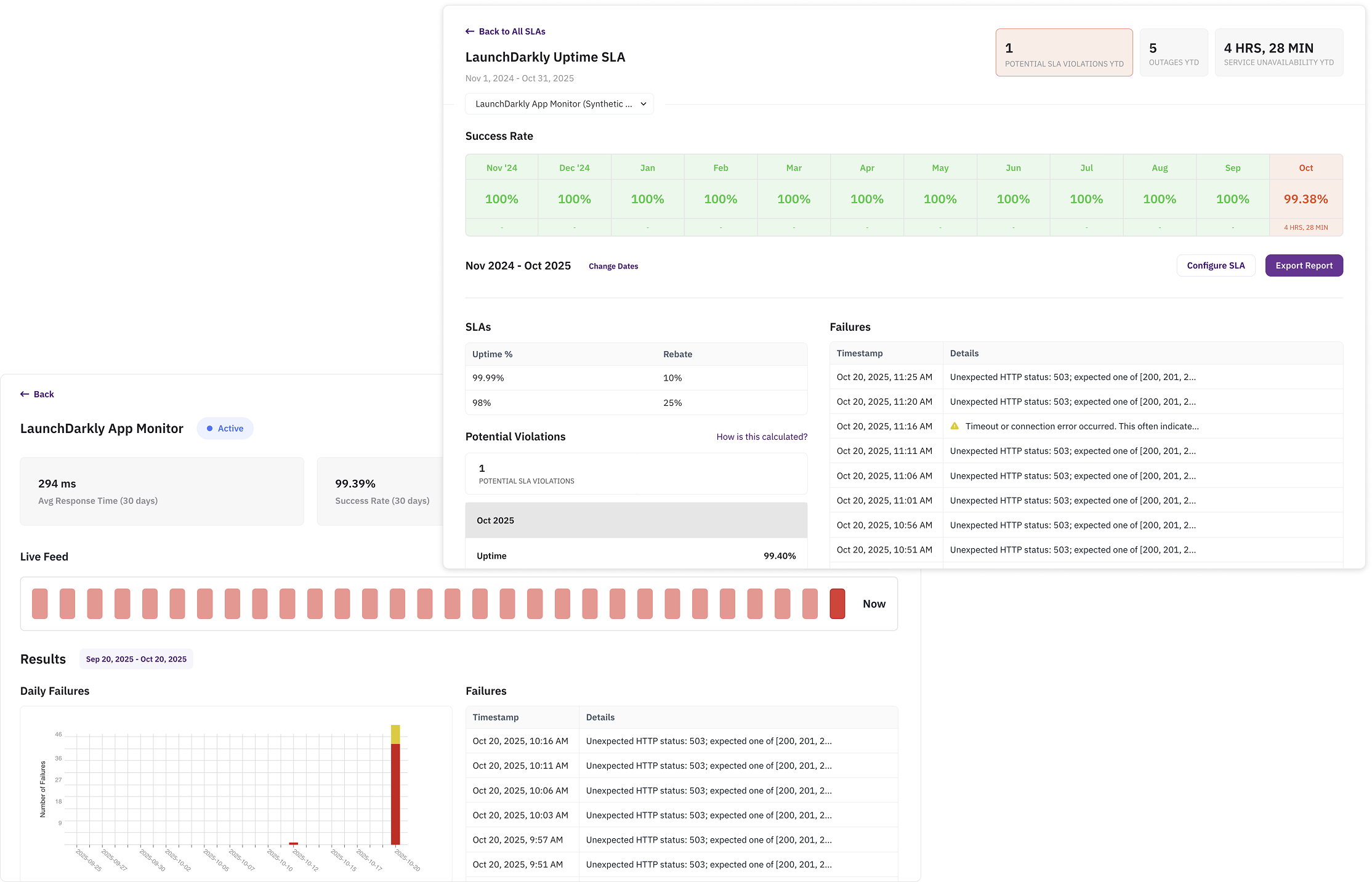Viewport: 1372px width, 882px height.
Task: Select the Sep month column header
Action: click(x=1232, y=168)
